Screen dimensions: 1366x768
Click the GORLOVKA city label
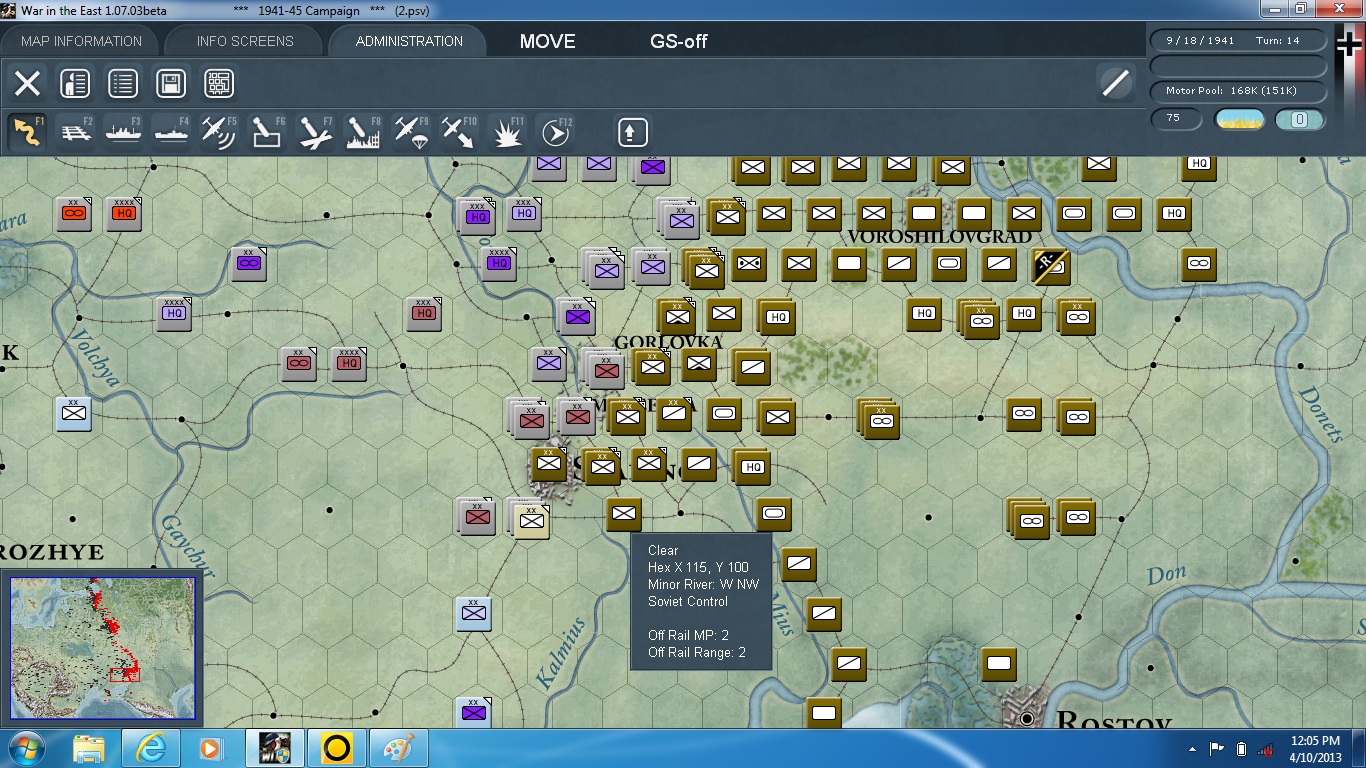668,342
